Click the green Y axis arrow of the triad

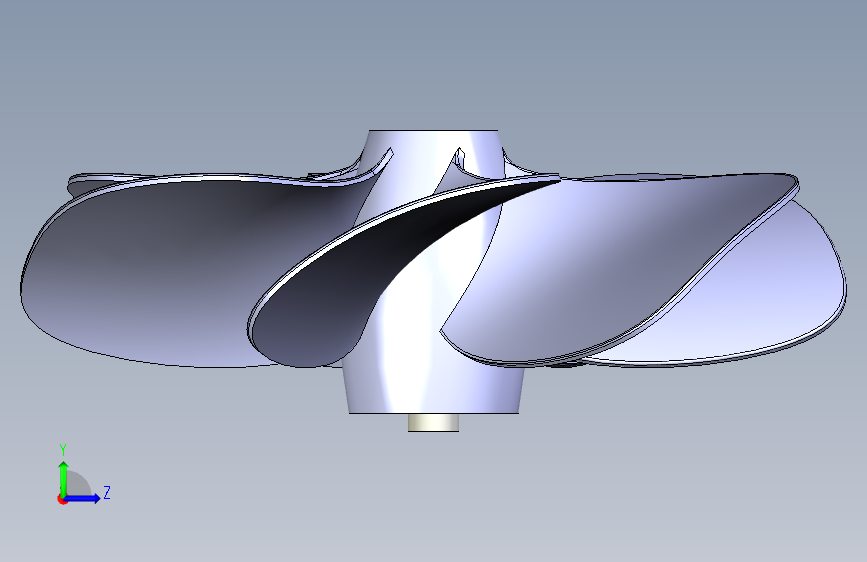pos(64,479)
